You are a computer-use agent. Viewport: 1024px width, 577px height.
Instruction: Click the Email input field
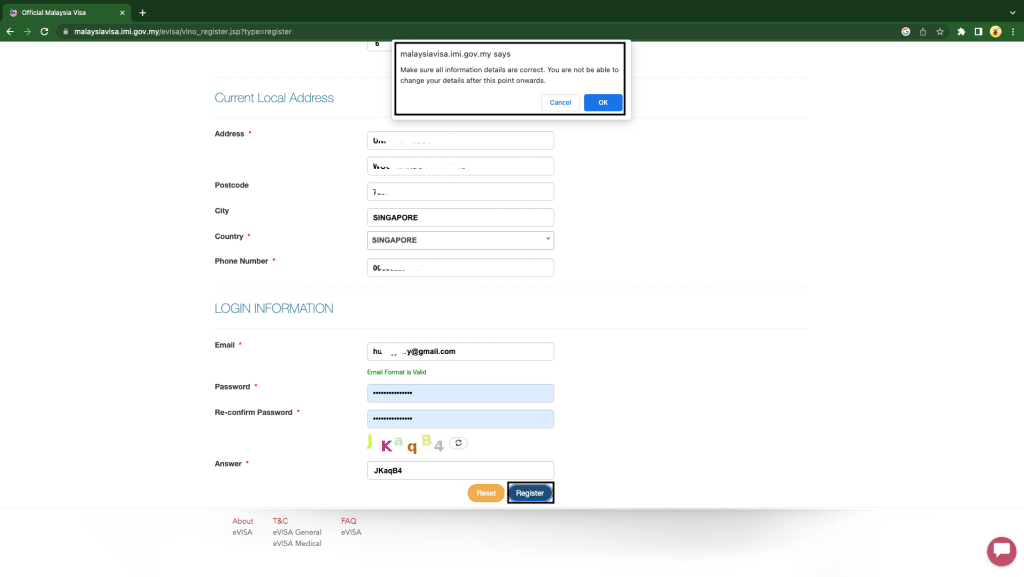tap(460, 351)
